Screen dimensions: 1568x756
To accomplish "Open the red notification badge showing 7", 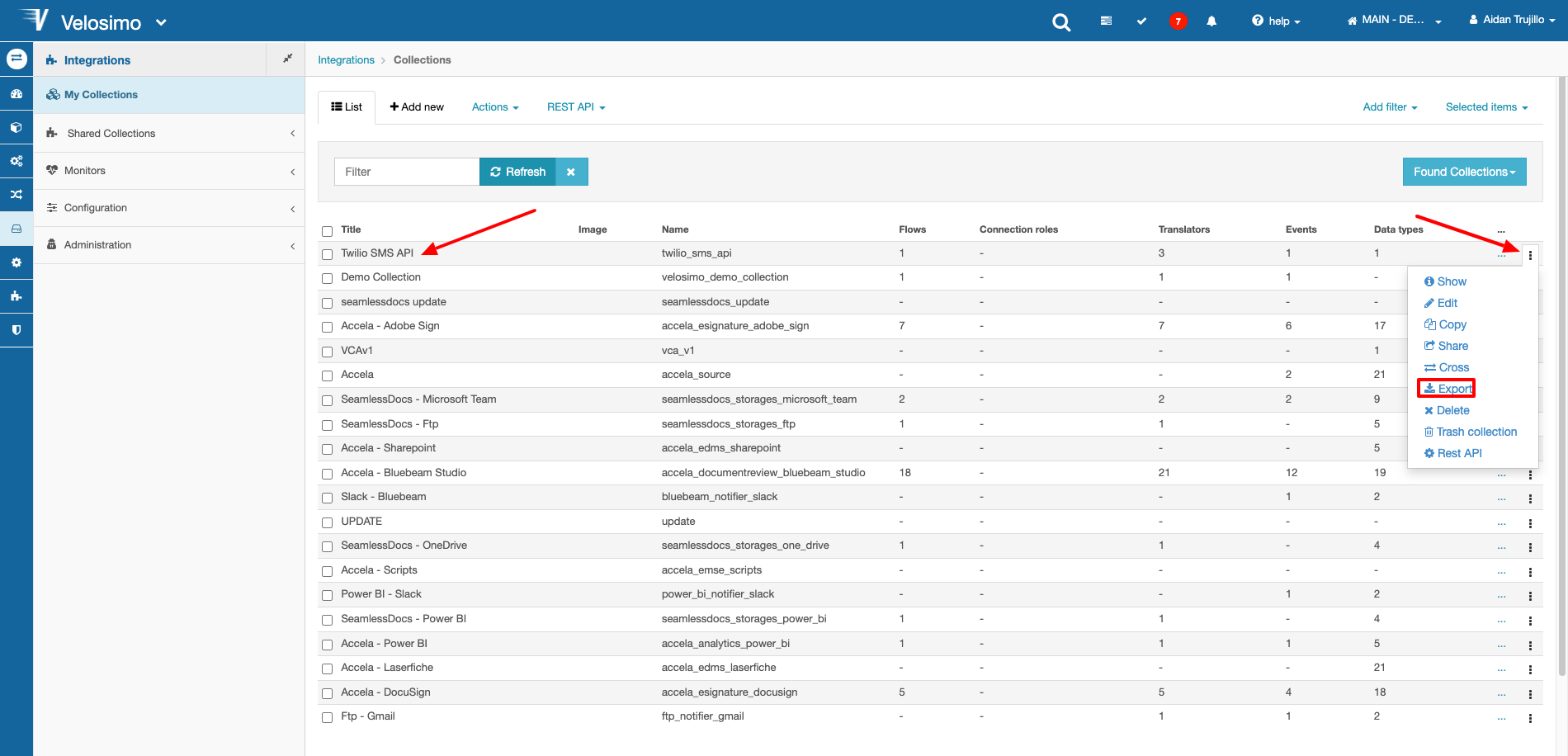I will click(x=1178, y=21).
